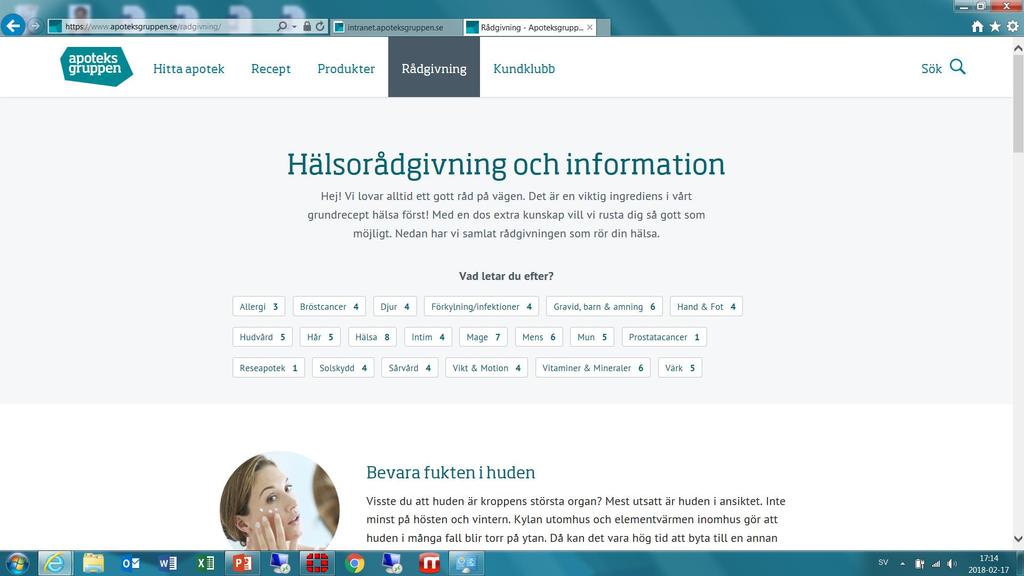Select the Hudvård tag
This screenshot has width=1024, height=576.
point(263,338)
